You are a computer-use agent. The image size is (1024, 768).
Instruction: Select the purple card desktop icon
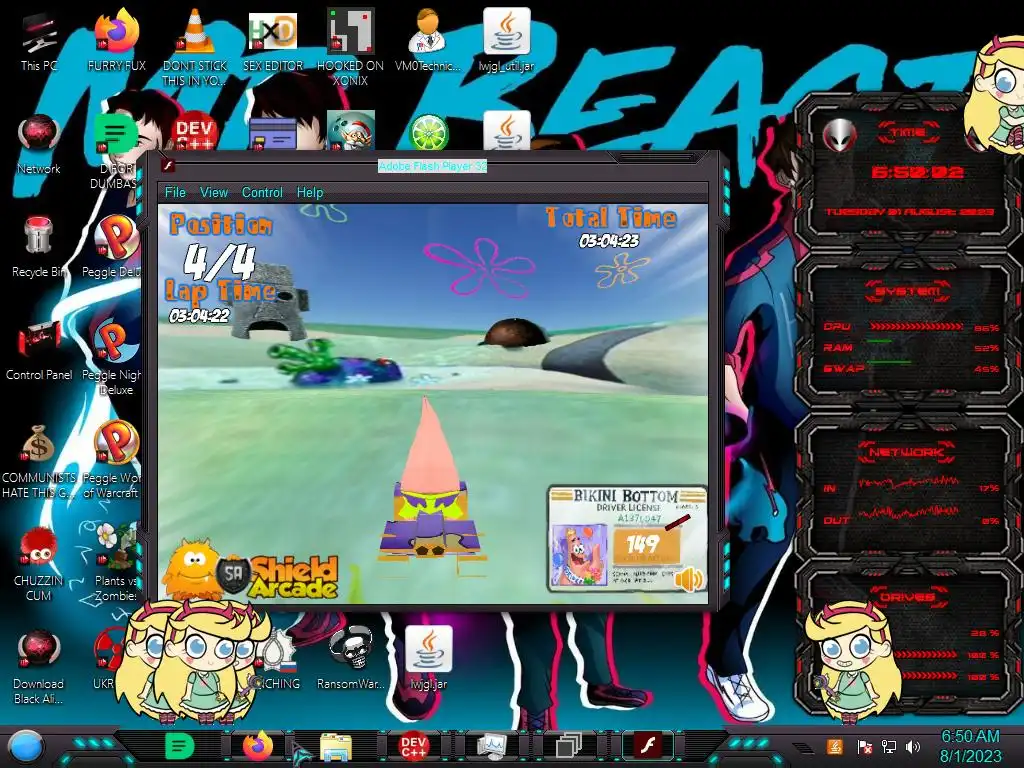[272, 133]
